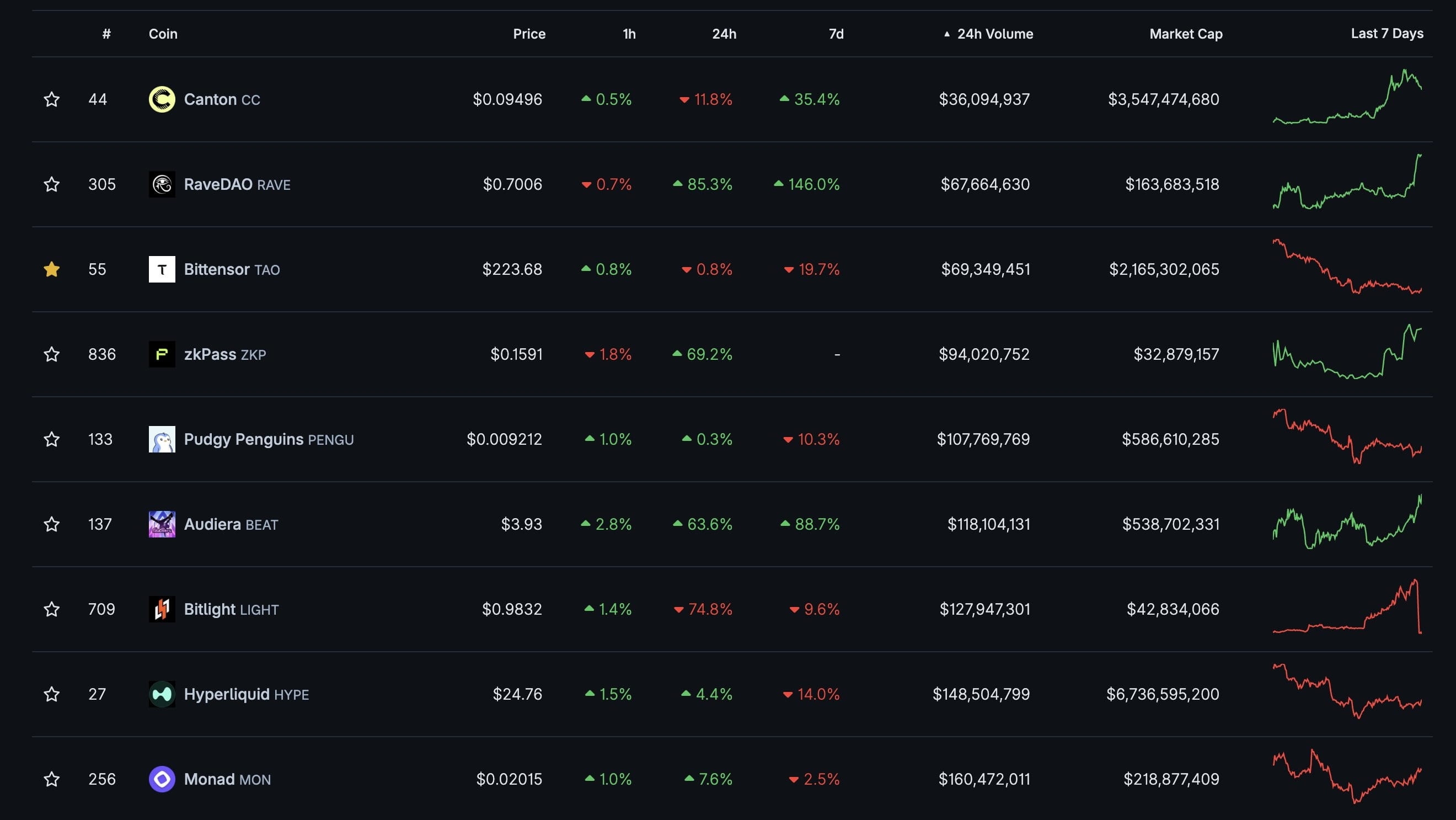The image size is (1456, 820).
Task: Click the Bittensor TAO logo icon
Action: pyautogui.click(x=162, y=269)
